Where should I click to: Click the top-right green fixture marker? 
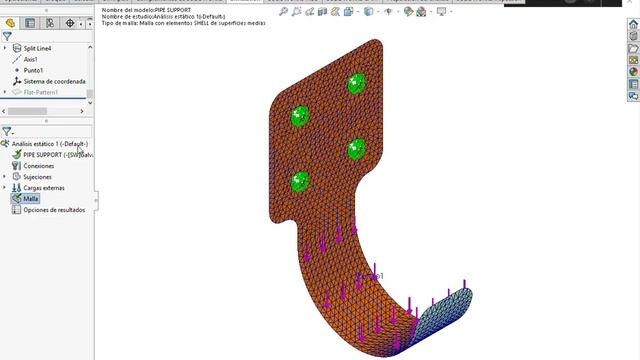click(357, 84)
